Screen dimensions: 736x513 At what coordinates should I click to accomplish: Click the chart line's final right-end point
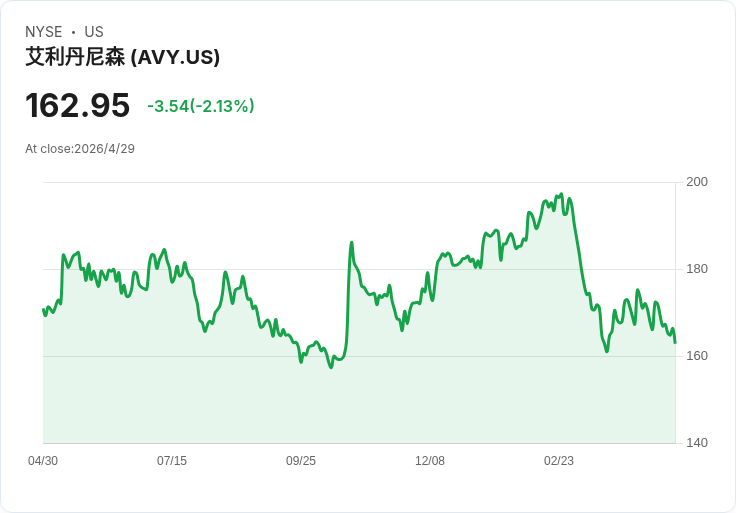pos(675,342)
